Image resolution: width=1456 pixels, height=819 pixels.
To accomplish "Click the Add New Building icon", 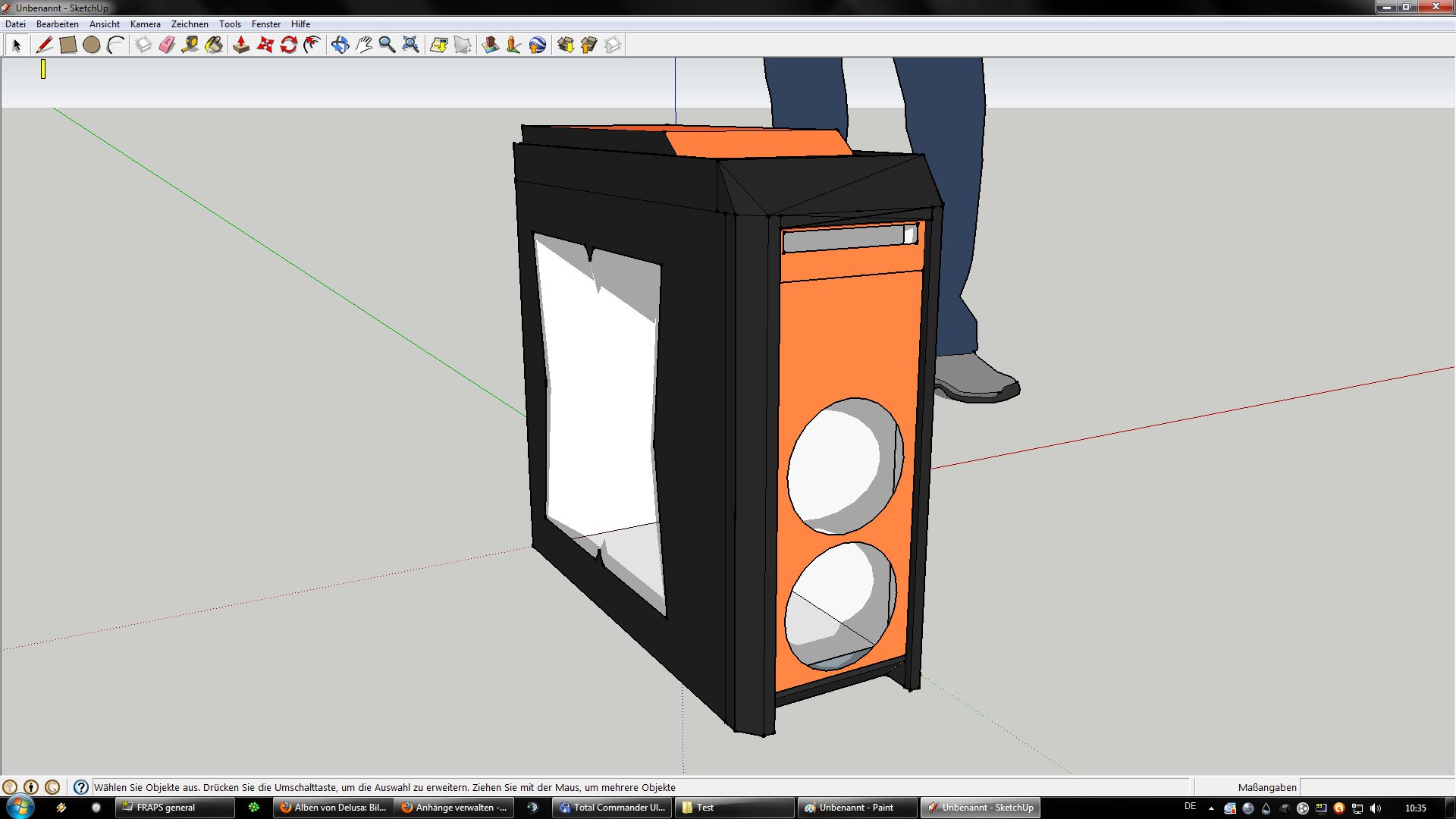I will point(490,45).
